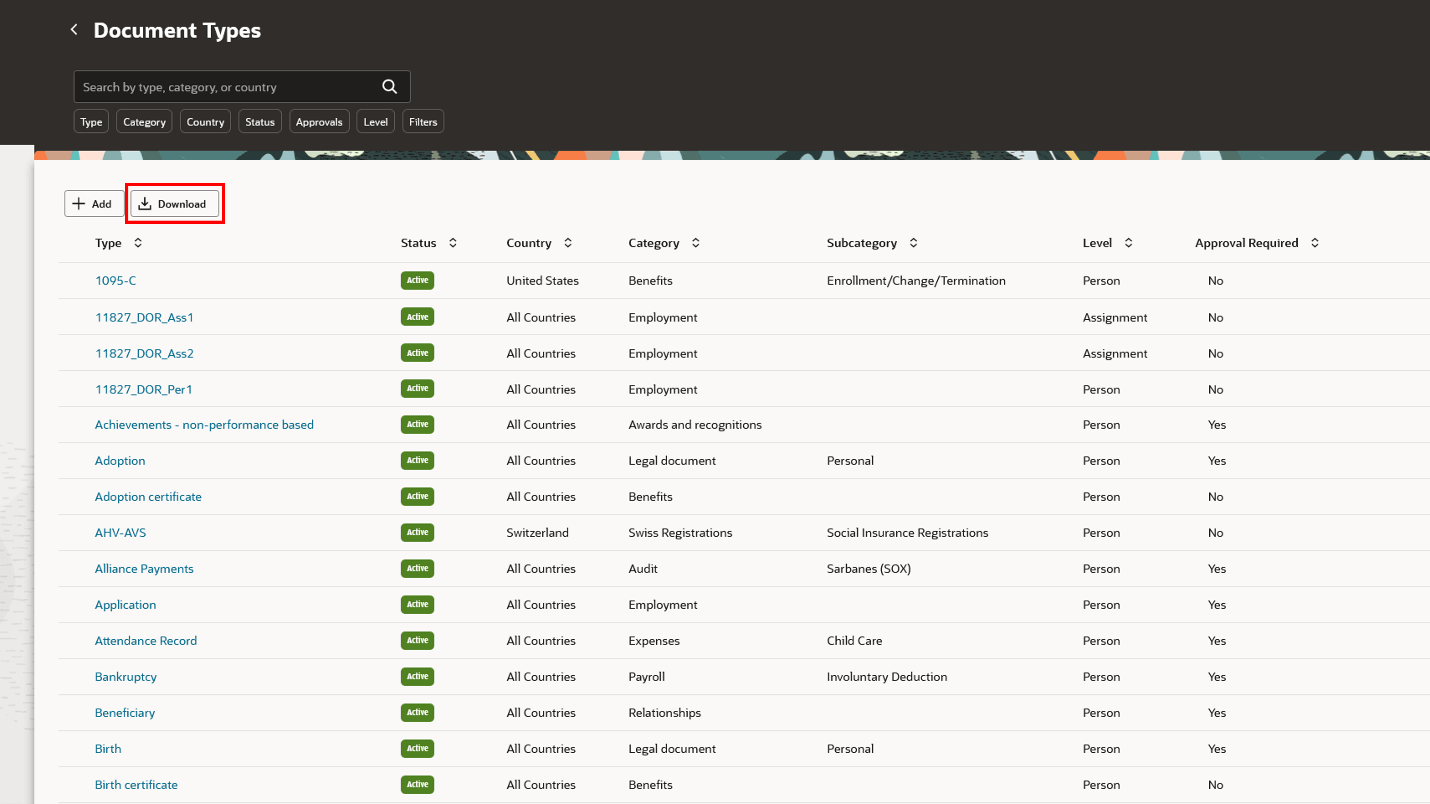
Task: Go back using the arrow beside Document Types
Action: pos(74,30)
